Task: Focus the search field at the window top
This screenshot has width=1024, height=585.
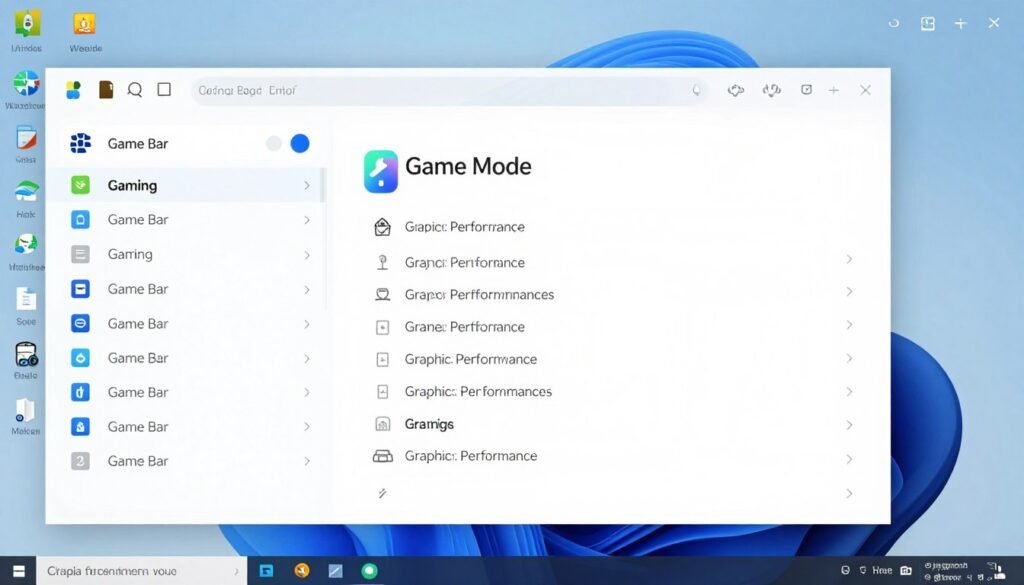Action: click(449, 91)
